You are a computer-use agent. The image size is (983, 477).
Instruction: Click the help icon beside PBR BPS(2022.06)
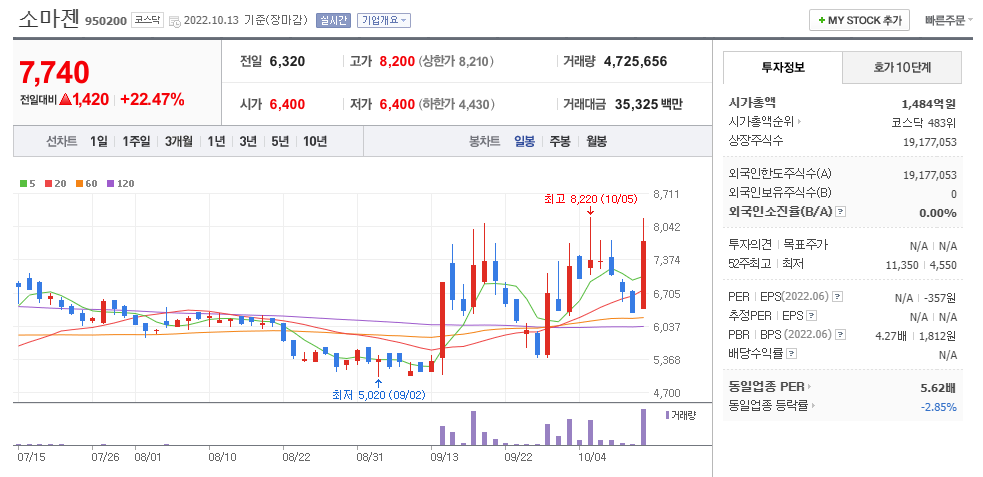click(x=841, y=334)
